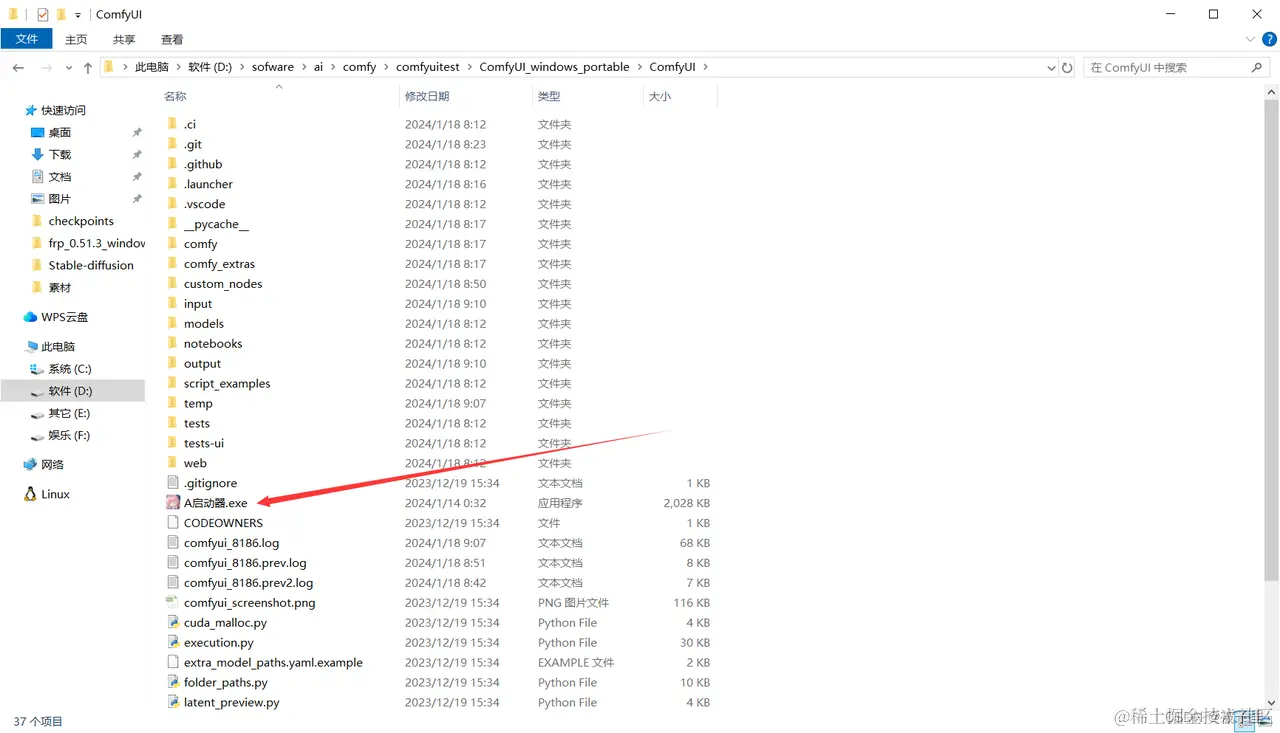Click the execution.py Python file icon
The width and height of the screenshot is (1280, 733).
coord(173,643)
